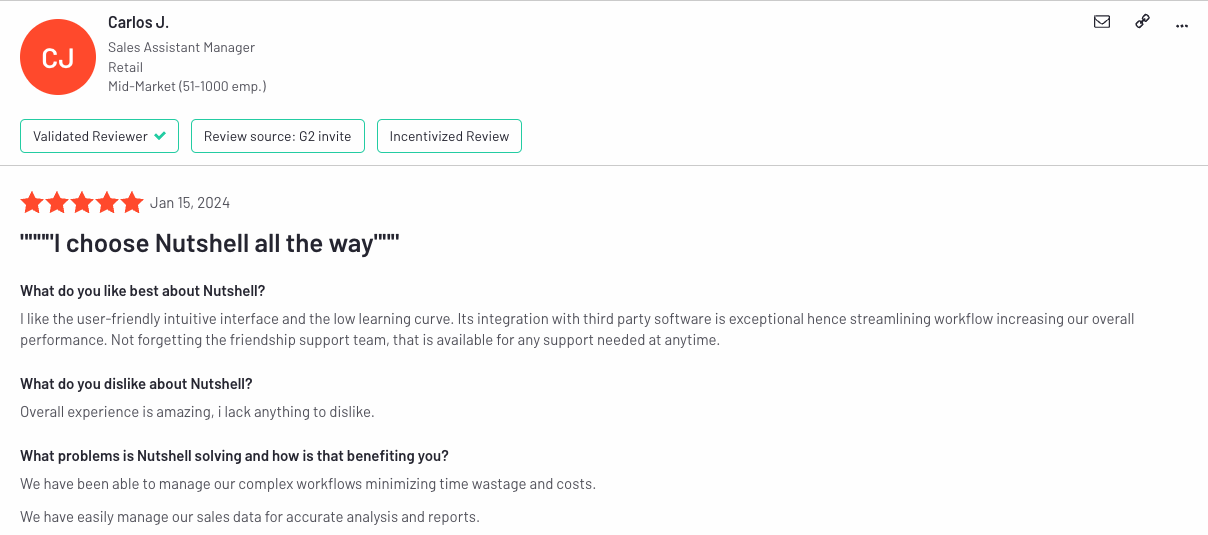Click the second rating star
The image size is (1208, 535).
pos(57,203)
